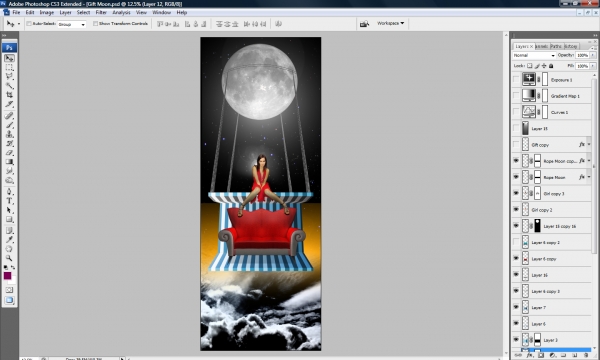This screenshot has width=600, height=360.
Task: Select the Dodge tool
Action: pos(9,180)
